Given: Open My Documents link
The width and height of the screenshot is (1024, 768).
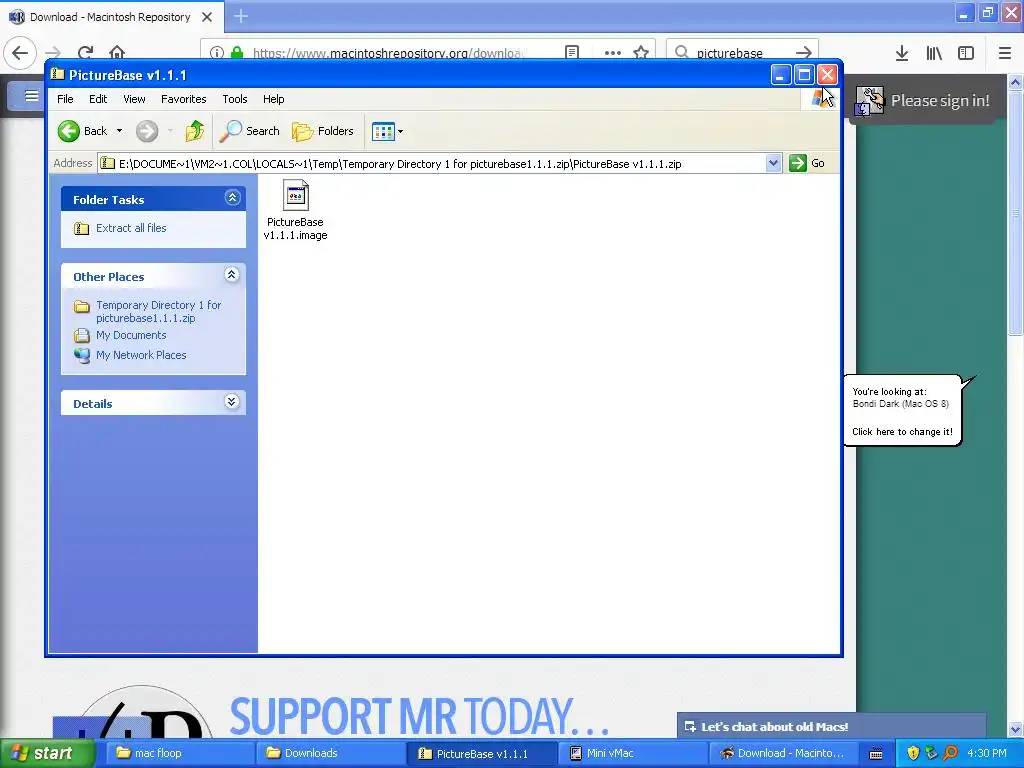Looking at the screenshot, I should point(131,335).
